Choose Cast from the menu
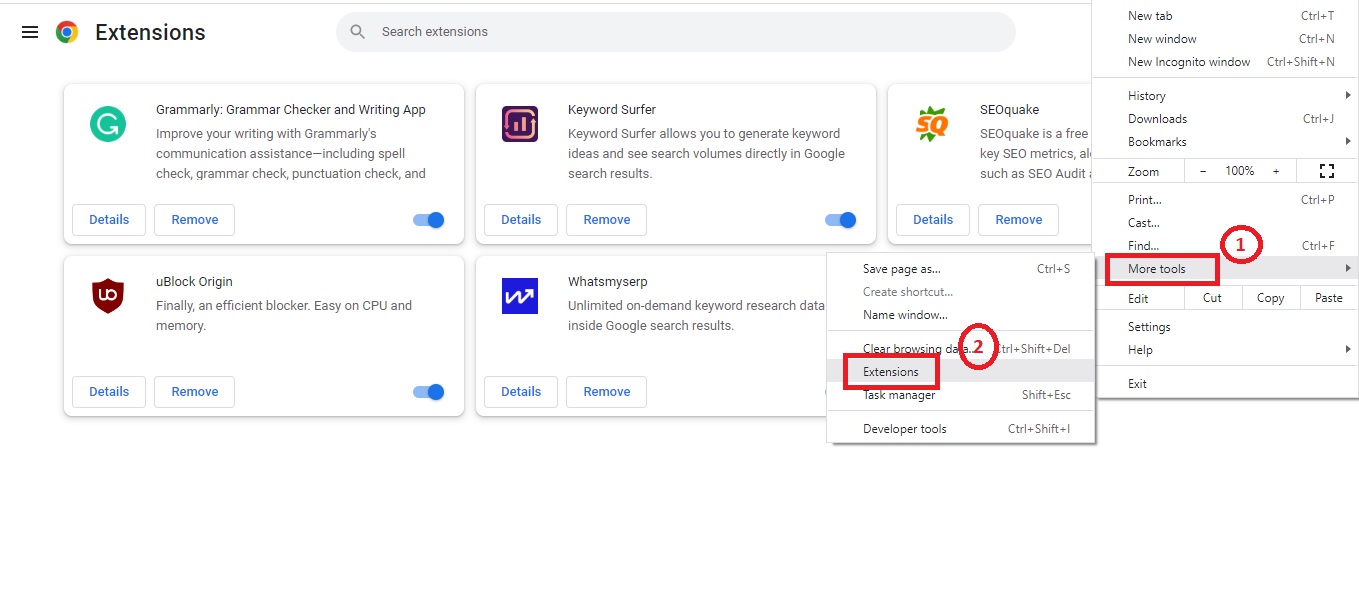 click(x=1228, y=223)
